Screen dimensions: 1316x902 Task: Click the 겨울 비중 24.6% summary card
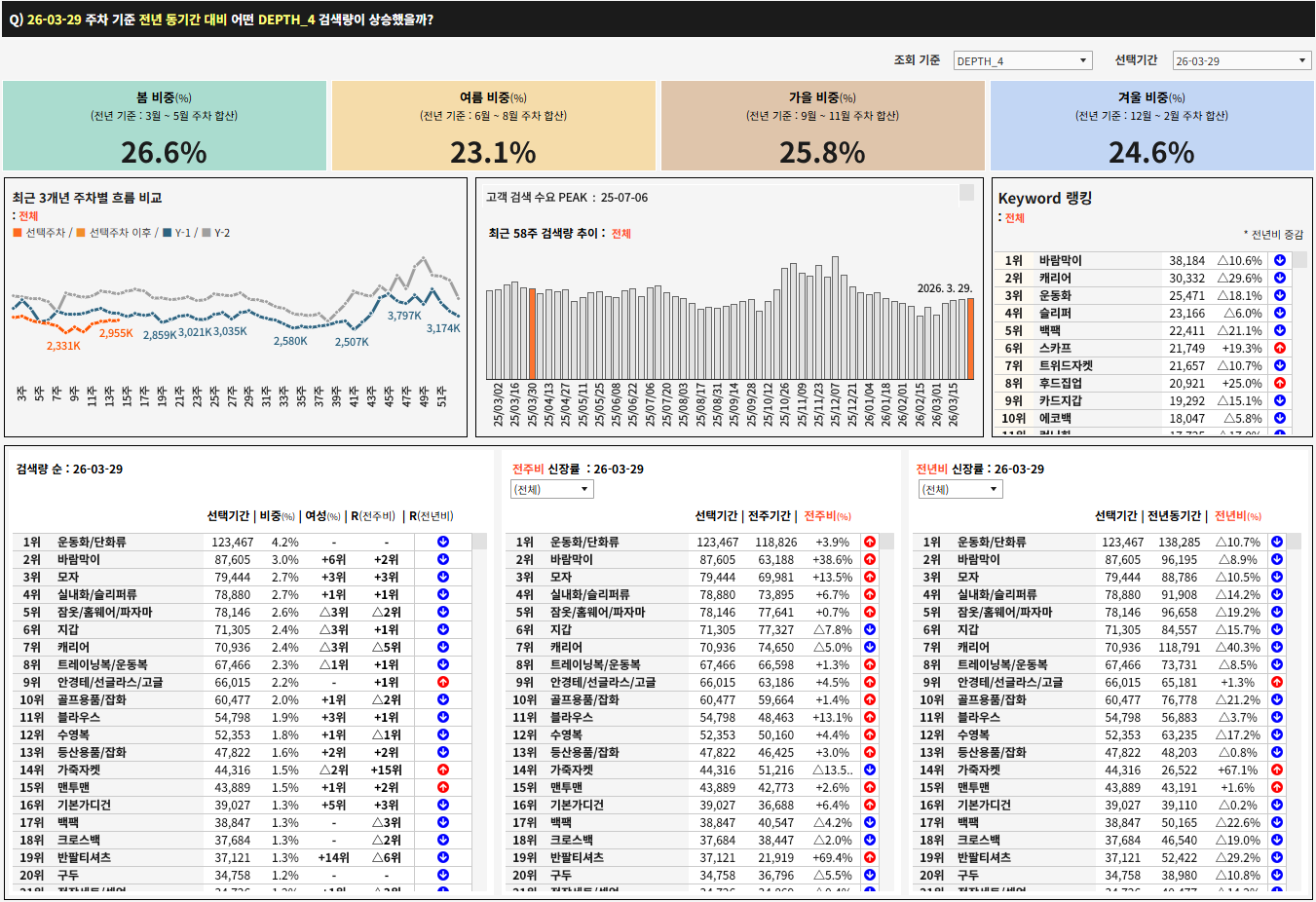click(1151, 126)
